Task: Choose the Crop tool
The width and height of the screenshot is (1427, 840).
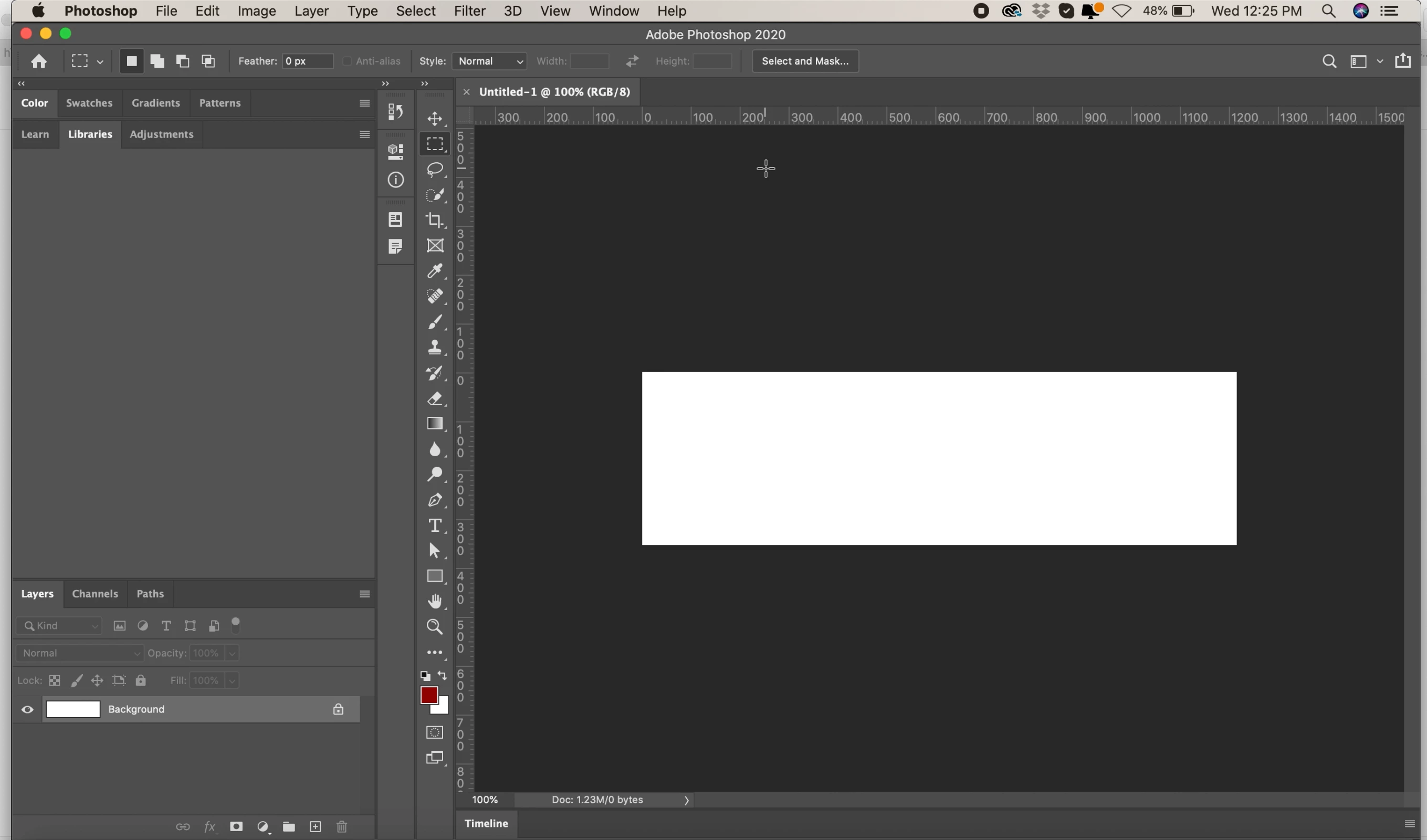Action: pos(434,220)
